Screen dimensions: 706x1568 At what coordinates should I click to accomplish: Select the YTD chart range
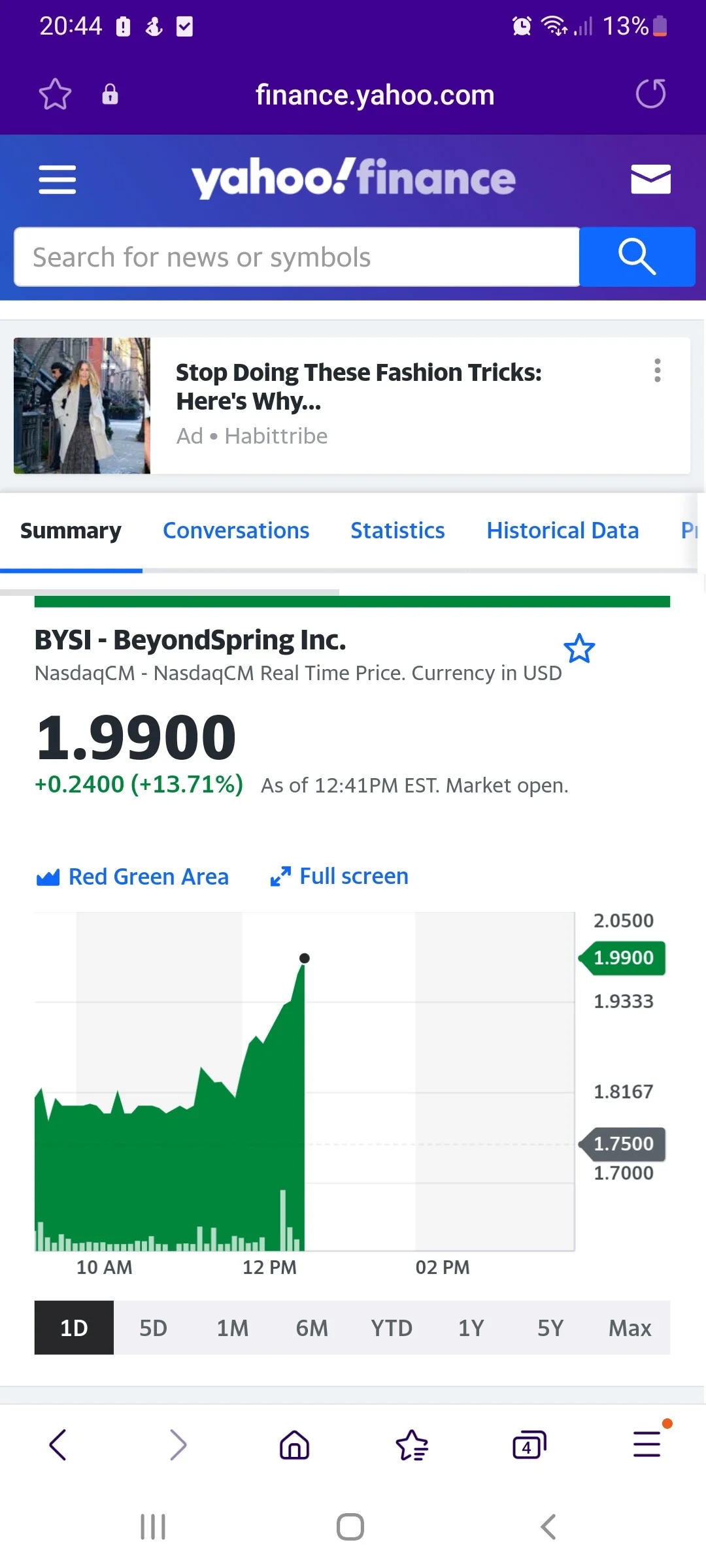pyautogui.click(x=392, y=1328)
